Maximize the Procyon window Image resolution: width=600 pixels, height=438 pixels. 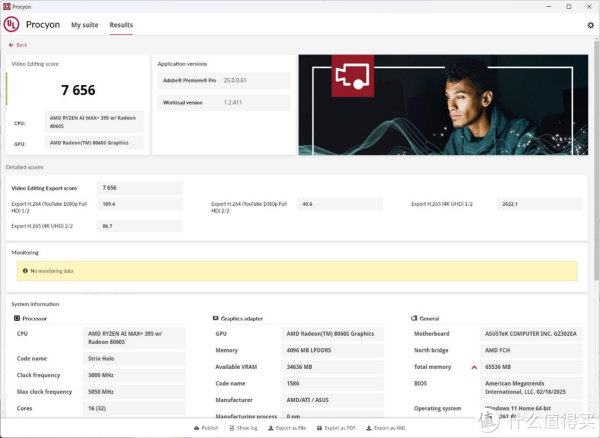[567, 6]
